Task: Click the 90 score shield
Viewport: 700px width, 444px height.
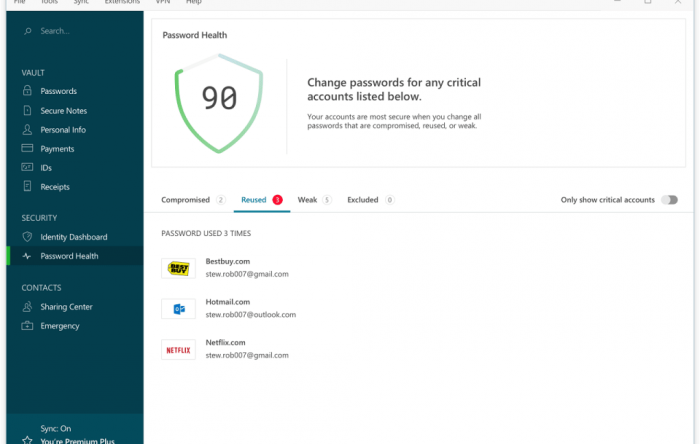Action: tap(219, 103)
